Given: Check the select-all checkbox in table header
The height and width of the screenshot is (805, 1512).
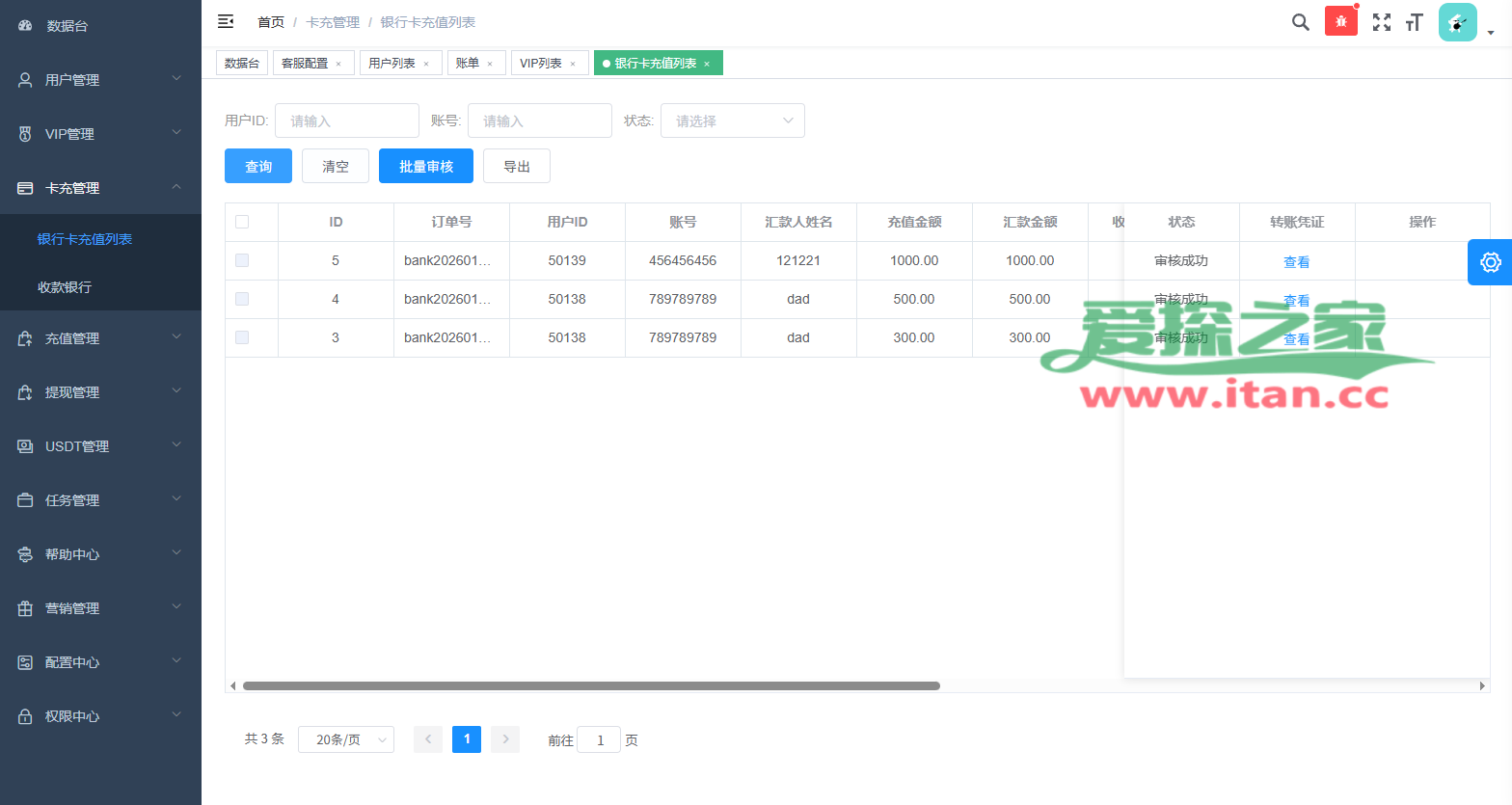Looking at the screenshot, I should (x=242, y=222).
